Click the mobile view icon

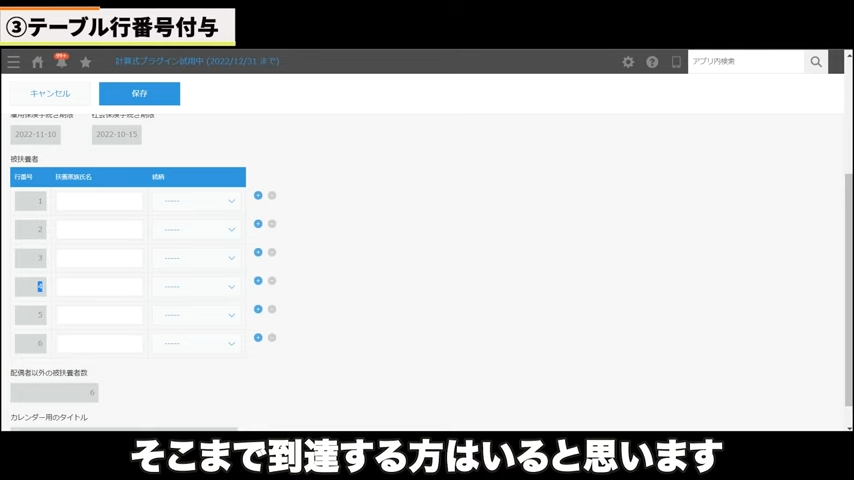point(676,62)
